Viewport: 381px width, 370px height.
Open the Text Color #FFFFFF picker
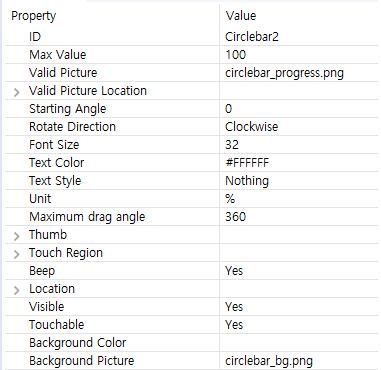299,163
